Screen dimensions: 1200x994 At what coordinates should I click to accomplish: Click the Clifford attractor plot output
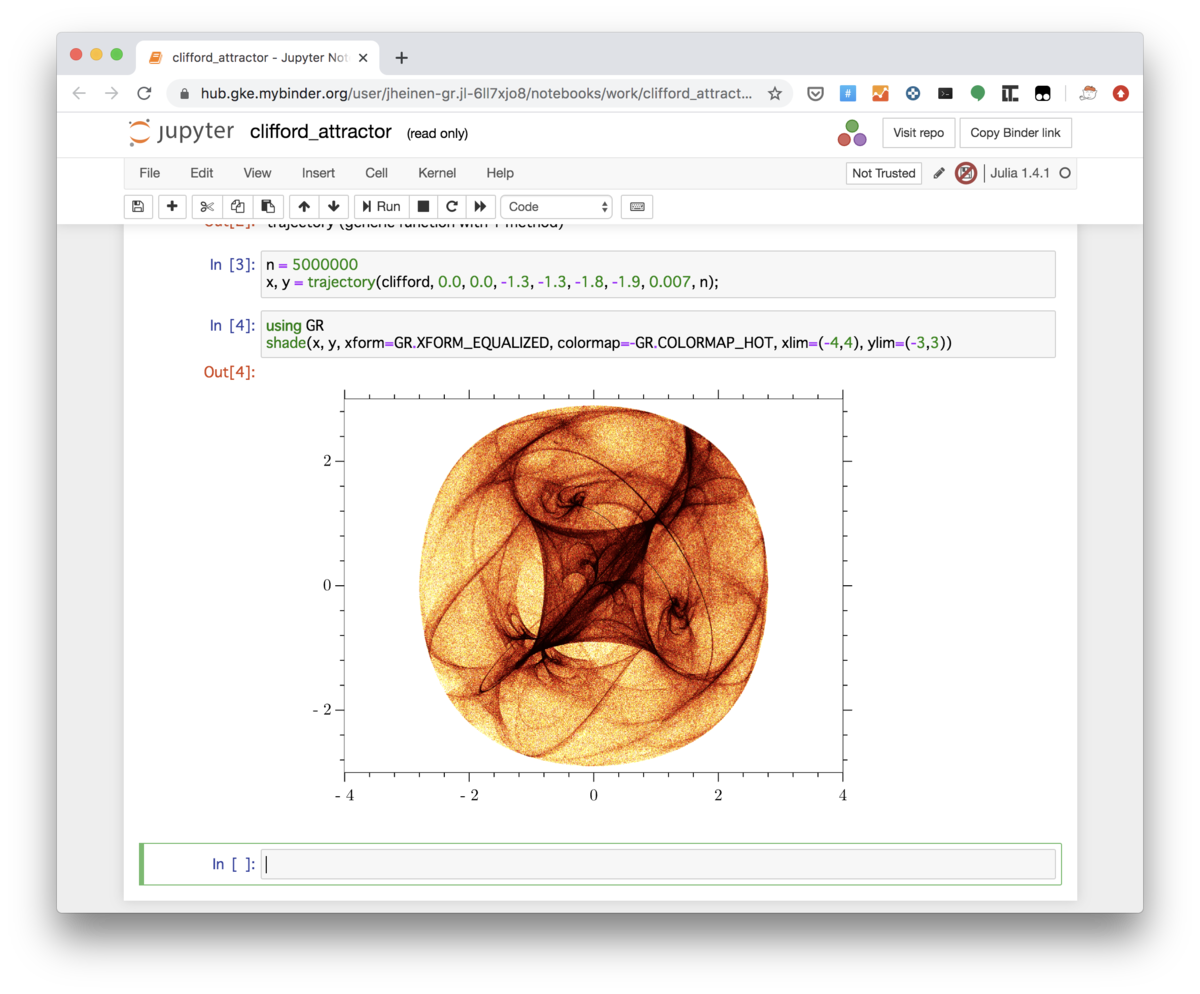click(593, 585)
